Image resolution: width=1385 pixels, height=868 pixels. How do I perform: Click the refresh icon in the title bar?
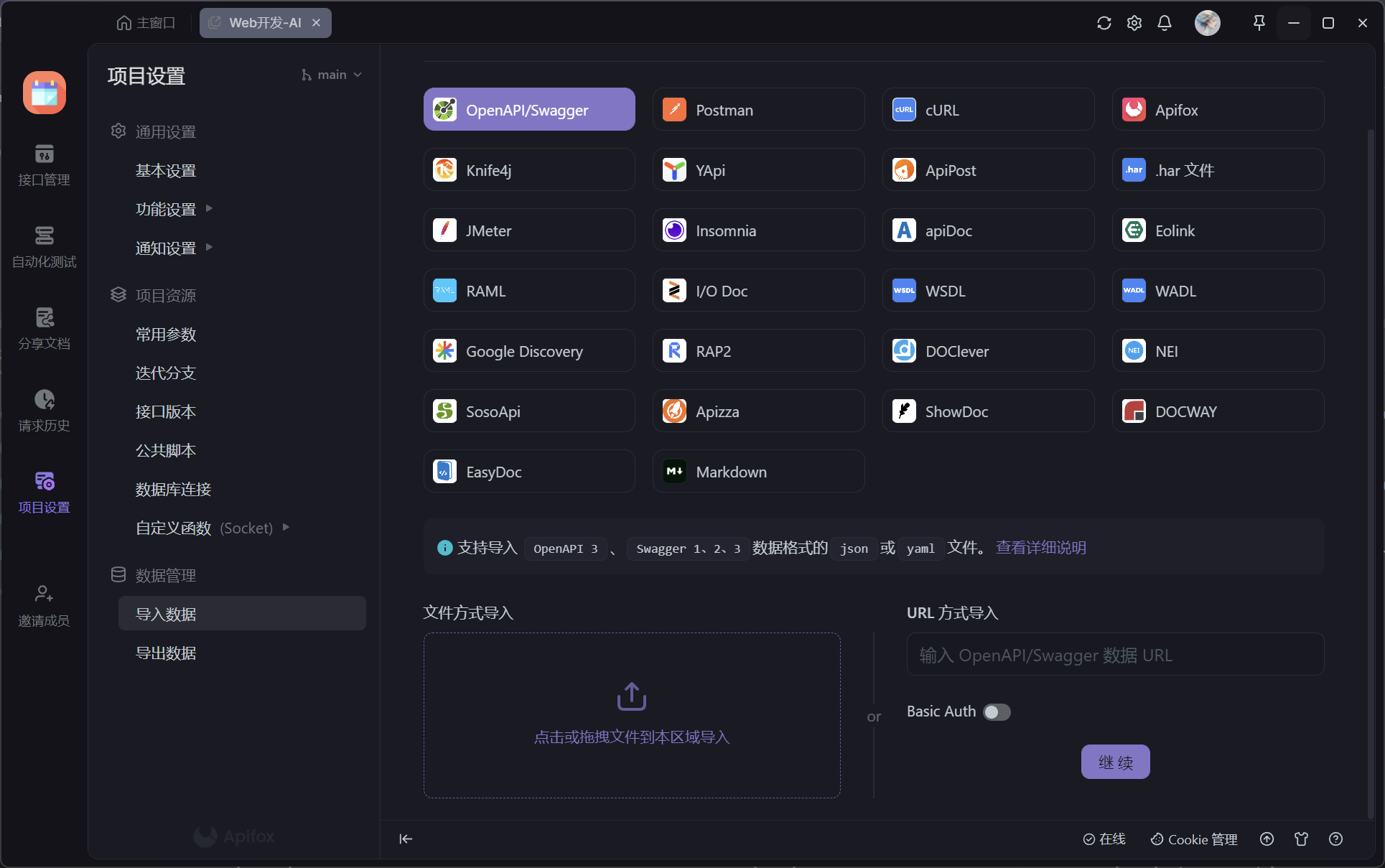[x=1104, y=23]
